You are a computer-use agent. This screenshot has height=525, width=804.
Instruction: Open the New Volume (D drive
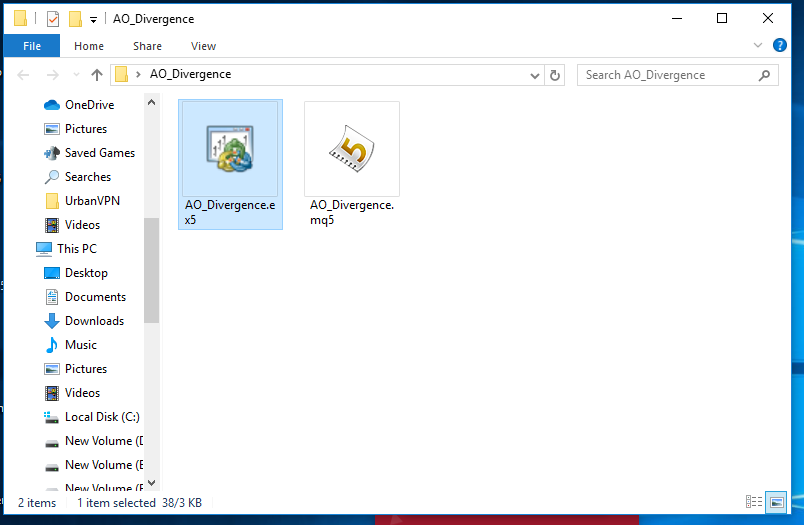click(x=104, y=441)
